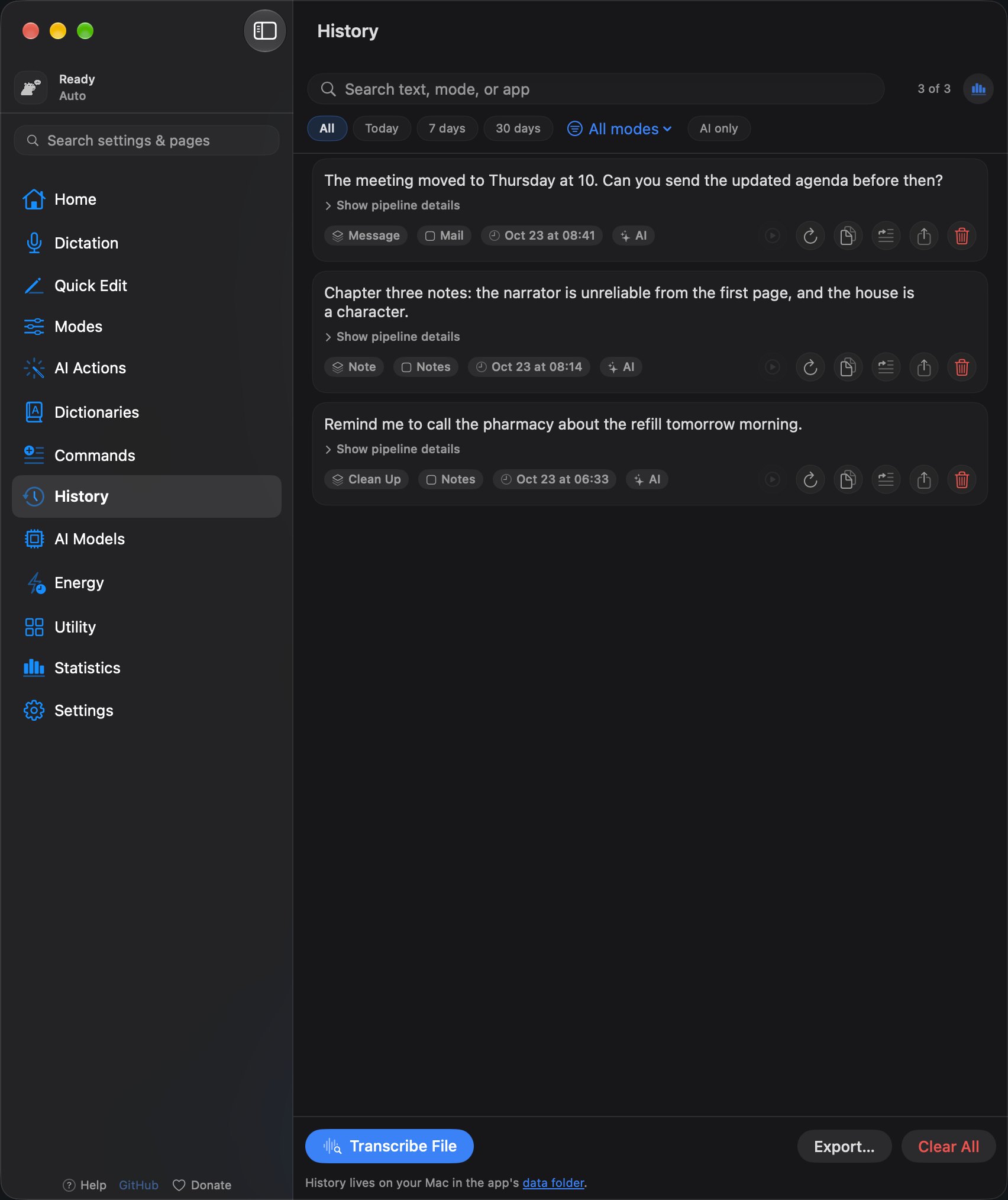Screen dimensions: 1008x1200
Task: Click the insert-text icon on the pharmacy entry
Action: [x=886, y=480]
